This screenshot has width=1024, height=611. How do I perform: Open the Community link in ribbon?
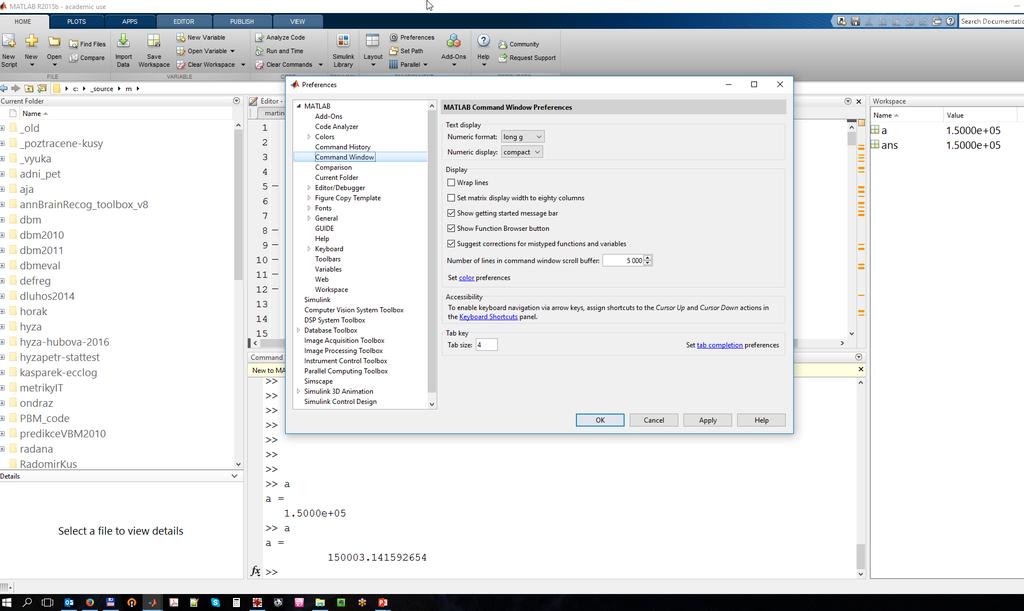(x=519, y=44)
